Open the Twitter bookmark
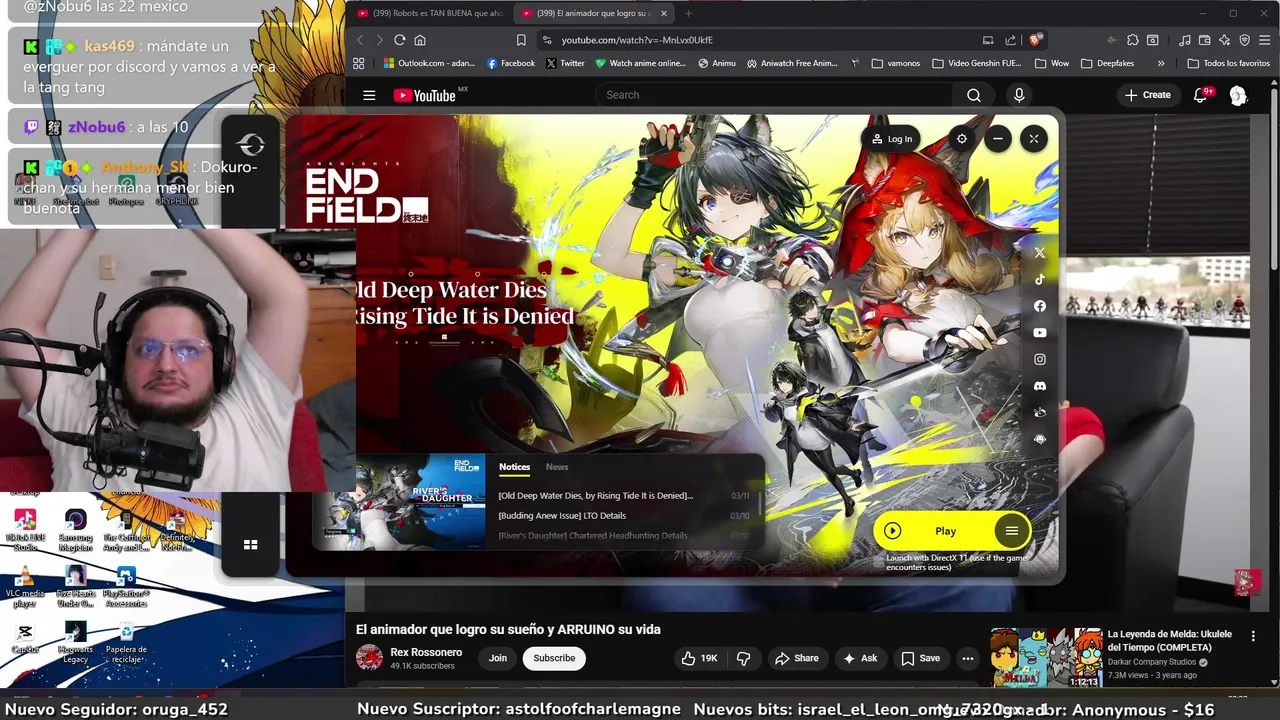The image size is (1280, 720). click(x=565, y=63)
